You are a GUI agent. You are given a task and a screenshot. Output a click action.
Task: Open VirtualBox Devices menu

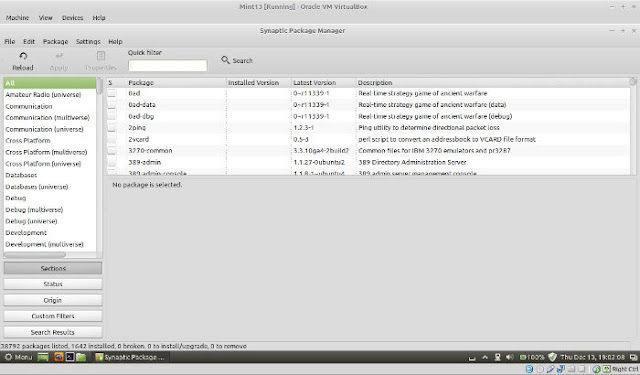[72, 18]
